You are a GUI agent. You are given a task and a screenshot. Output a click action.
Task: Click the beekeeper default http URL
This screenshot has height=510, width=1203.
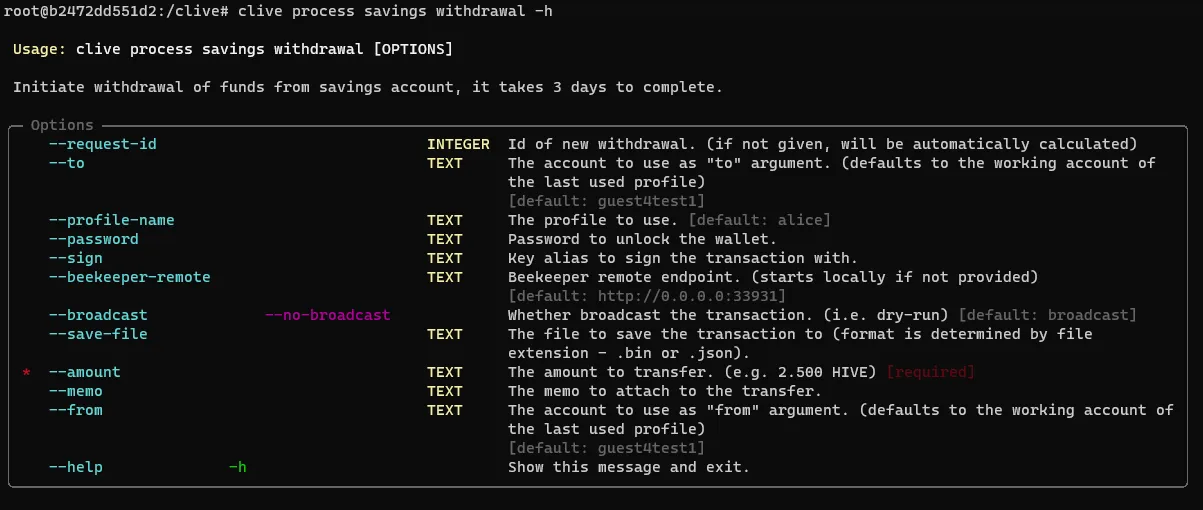(687, 296)
